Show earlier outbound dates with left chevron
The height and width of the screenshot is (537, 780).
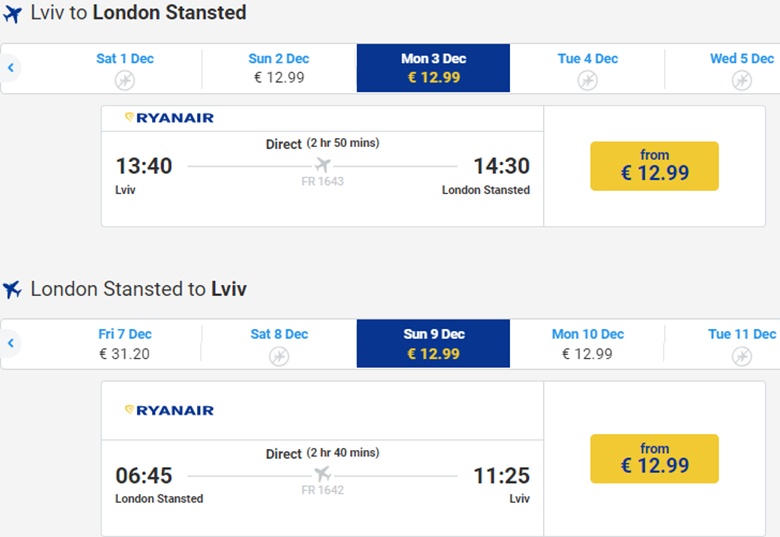[11, 68]
